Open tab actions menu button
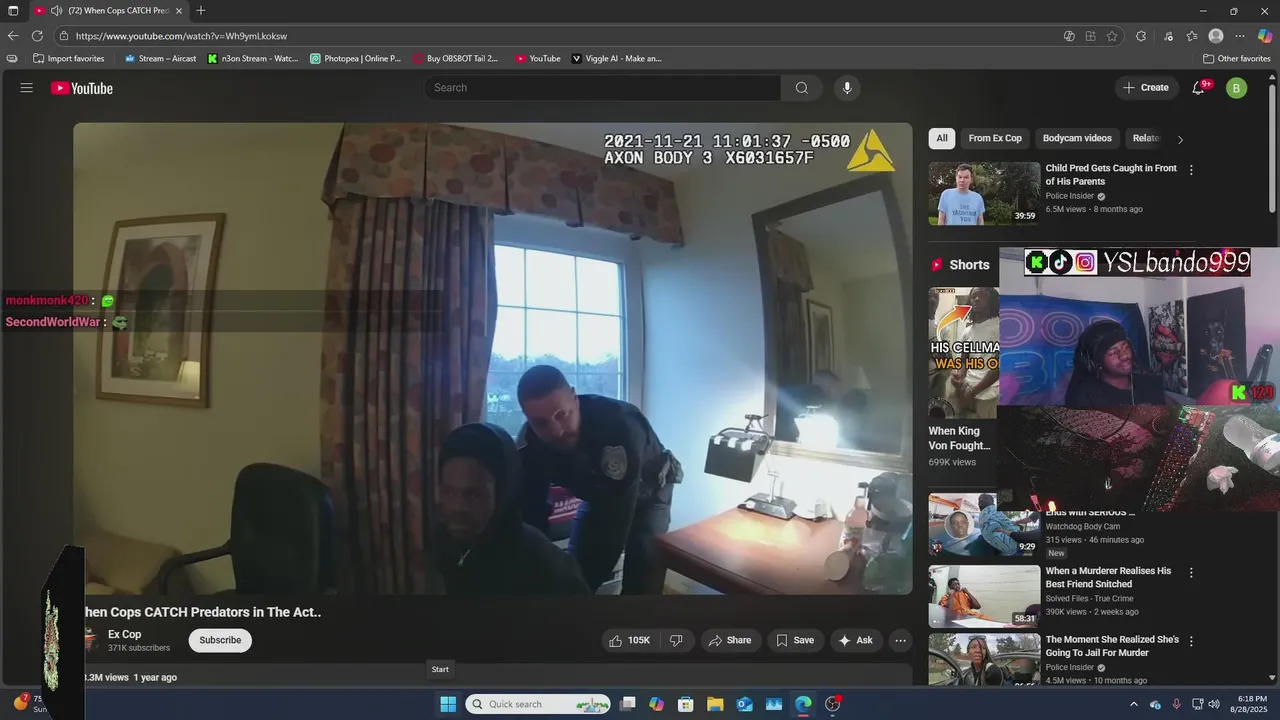This screenshot has height=720, width=1280. click(13, 11)
